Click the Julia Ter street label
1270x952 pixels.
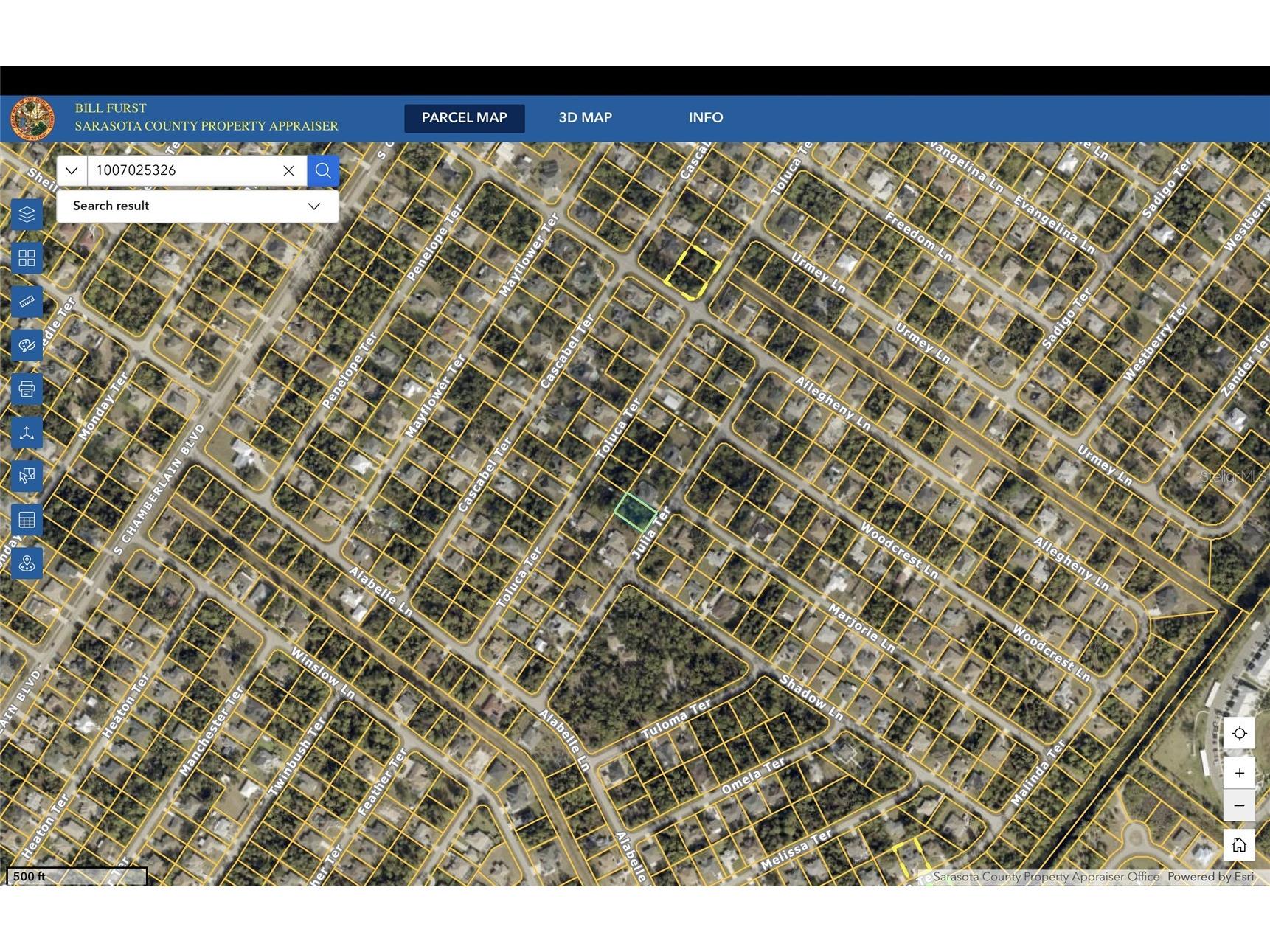tap(651, 532)
